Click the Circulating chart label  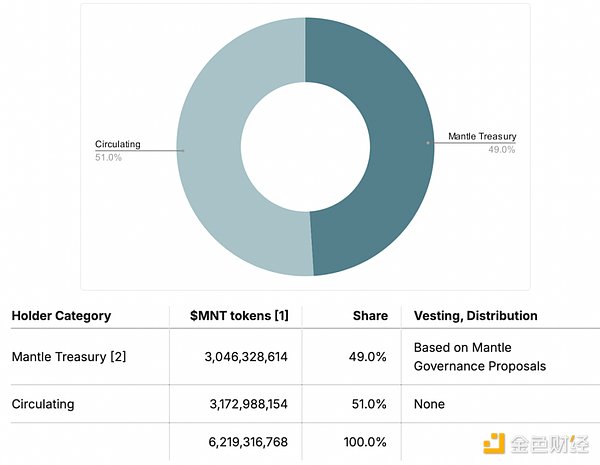click(117, 144)
